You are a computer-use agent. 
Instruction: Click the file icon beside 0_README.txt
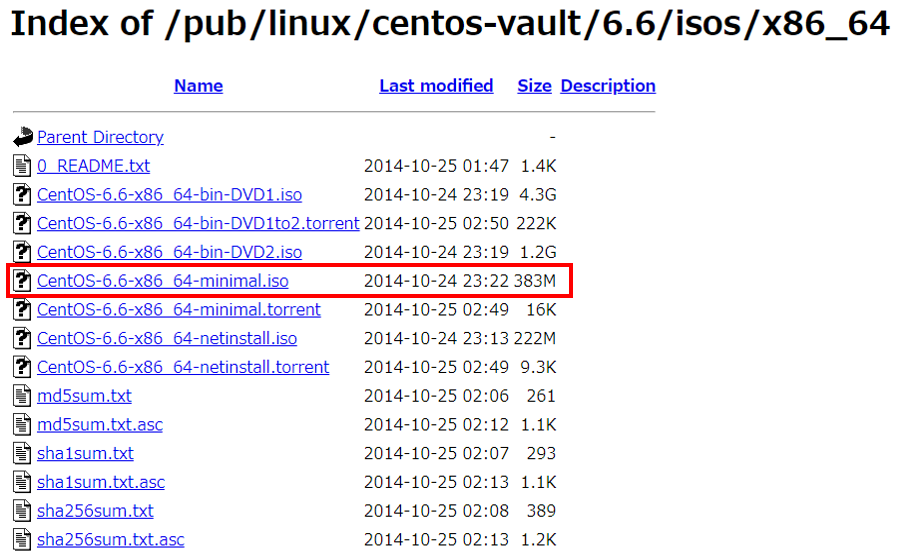[22, 165]
